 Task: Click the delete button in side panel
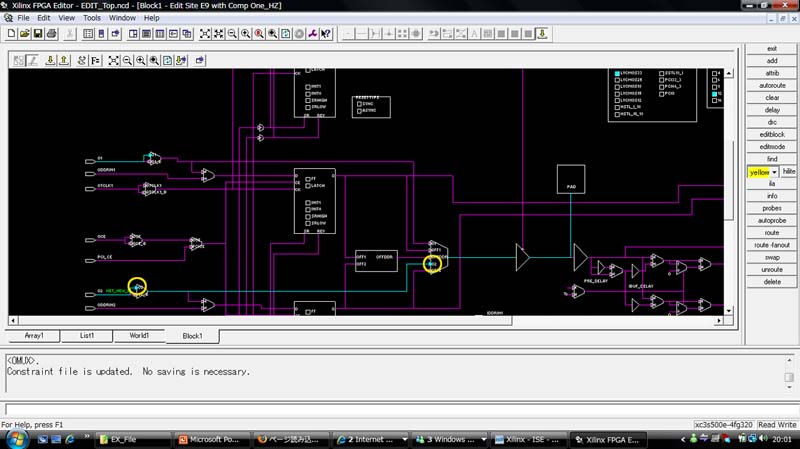tap(772, 282)
